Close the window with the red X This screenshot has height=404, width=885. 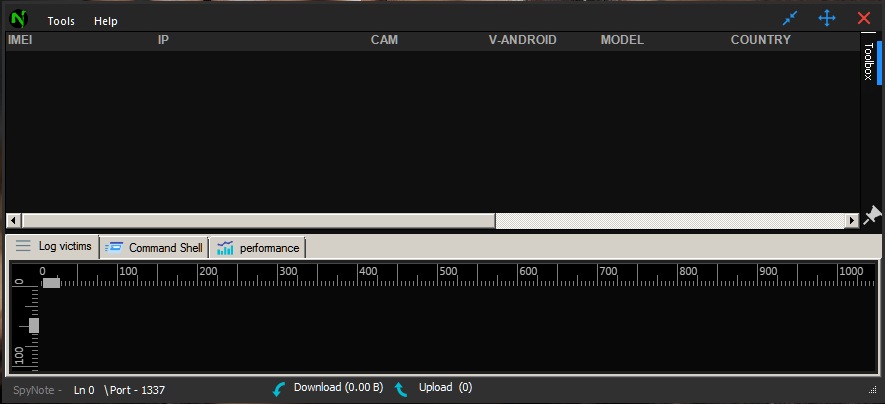864,18
